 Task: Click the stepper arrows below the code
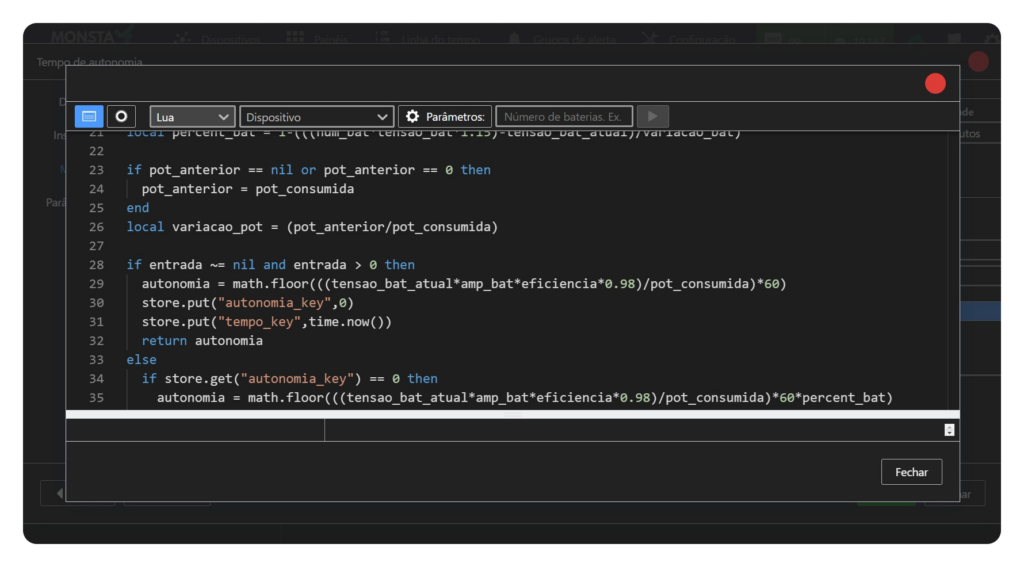click(x=950, y=430)
